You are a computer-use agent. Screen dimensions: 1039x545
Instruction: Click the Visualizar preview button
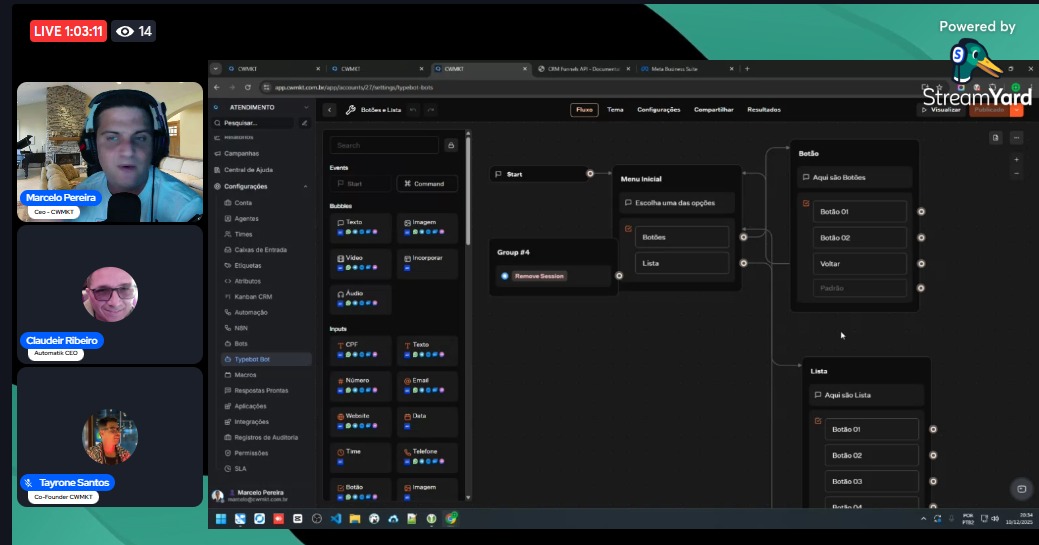click(x=940, y=110)
